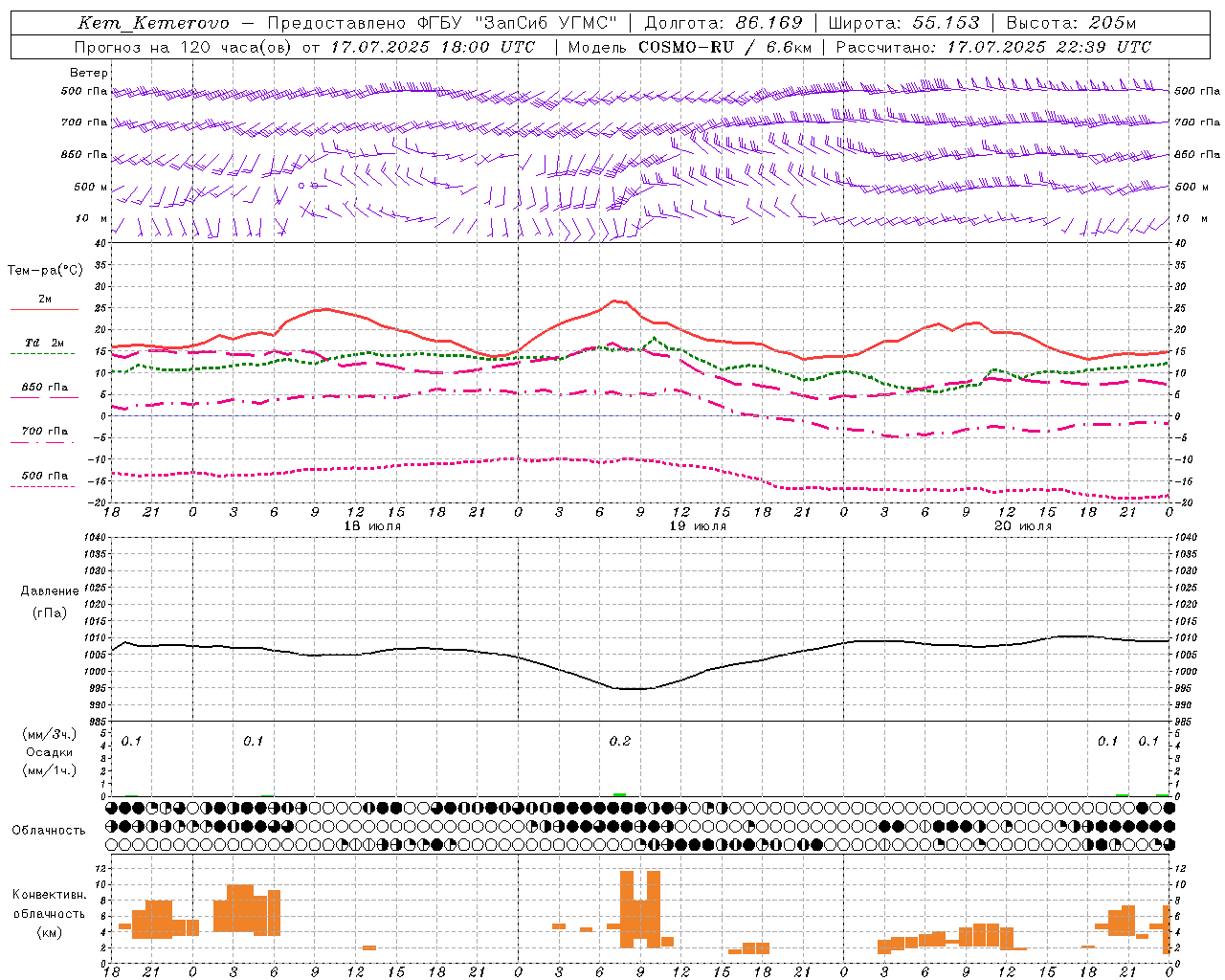Click the computed timestamp Рассчитано: 17.07.2025 22:39 UTC

(993, 47)
